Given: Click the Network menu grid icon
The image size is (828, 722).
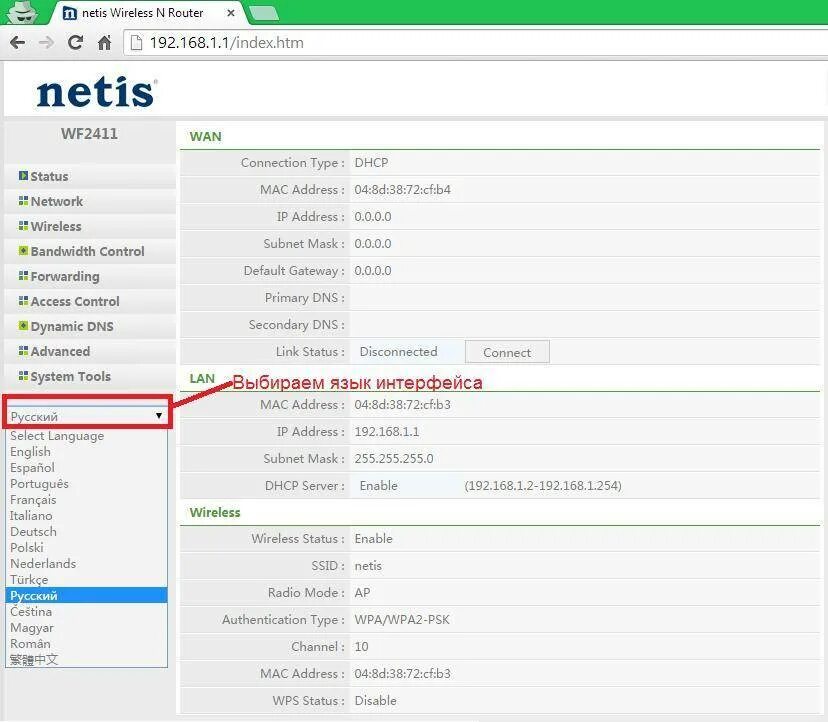Looking at the screenshot, I should [23, 201].
